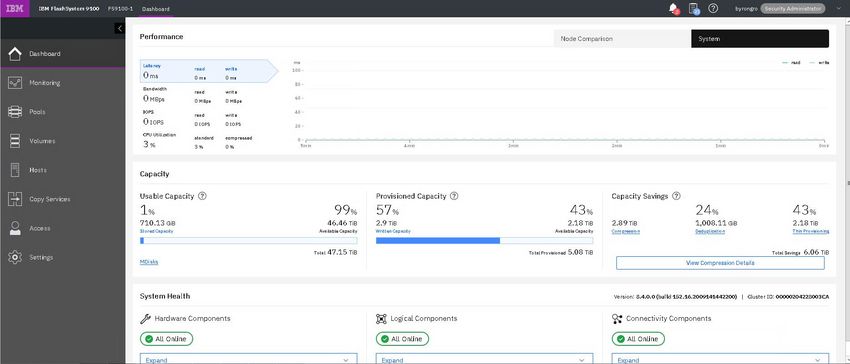The width and height of the screenshot is (850, 364).
Task: Open the alerts bell icon
Action: pyautogui.click(x=674, y=9)
